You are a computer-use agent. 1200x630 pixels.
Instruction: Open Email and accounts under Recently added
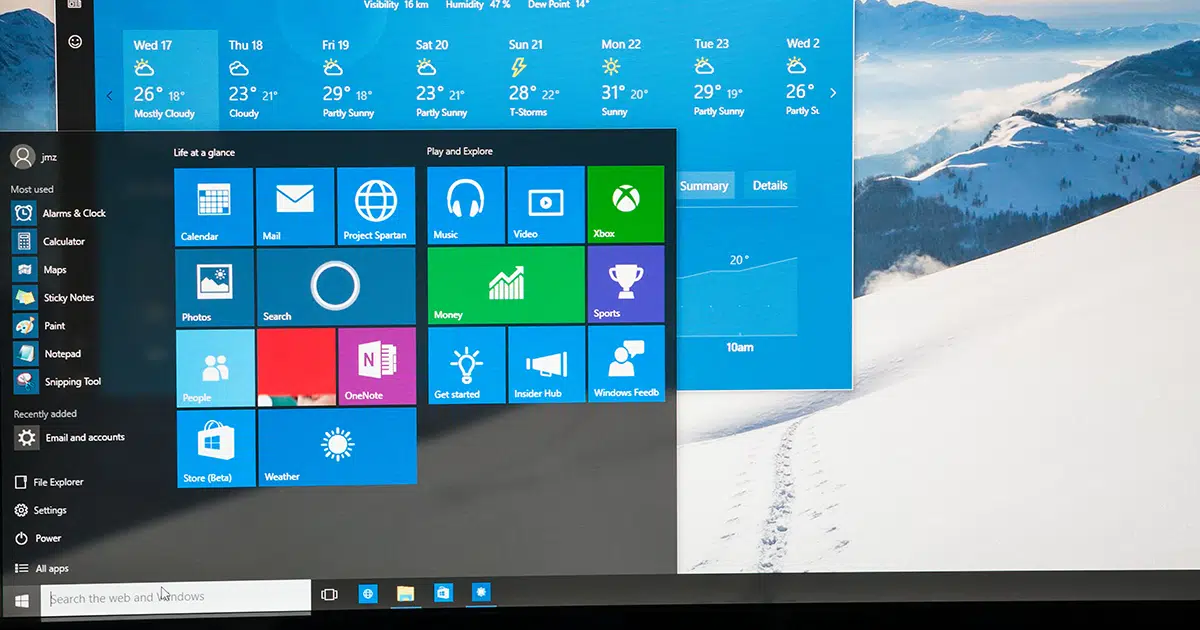pos(70,437)
